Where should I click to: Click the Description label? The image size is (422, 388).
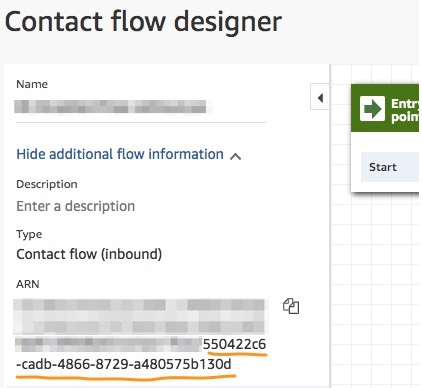point(47,184)
